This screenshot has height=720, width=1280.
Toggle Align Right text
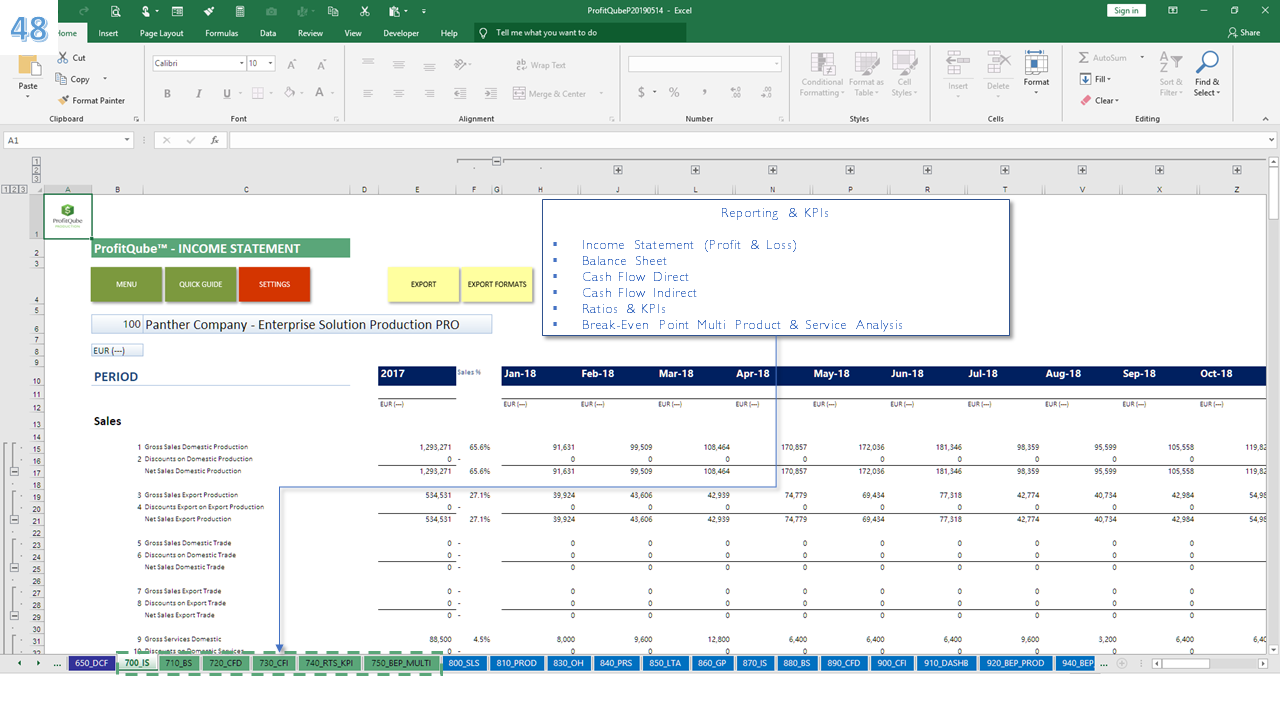(x=427, y=93)
